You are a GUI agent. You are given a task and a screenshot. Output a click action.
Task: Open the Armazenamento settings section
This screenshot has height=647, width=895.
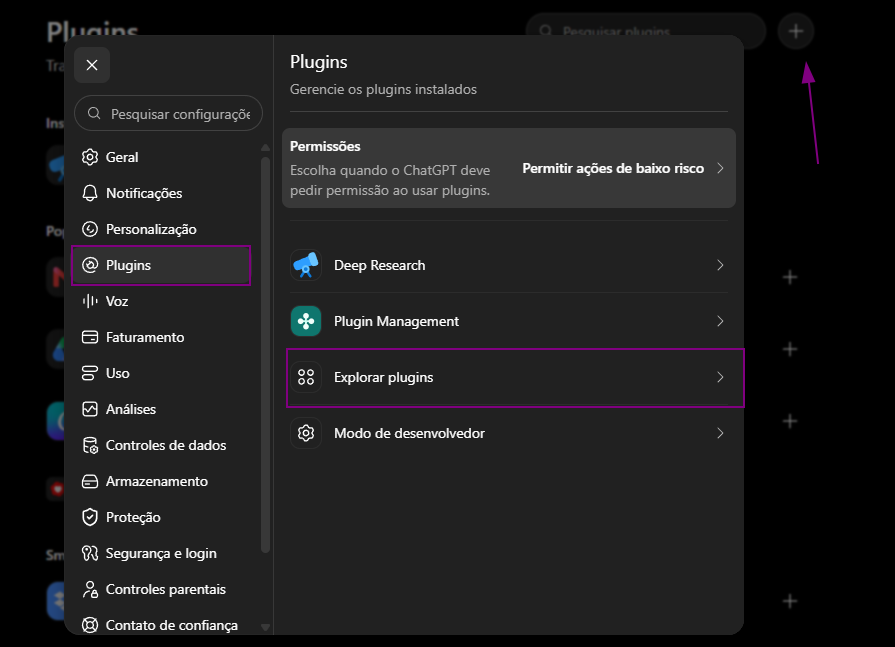[161, 481]
